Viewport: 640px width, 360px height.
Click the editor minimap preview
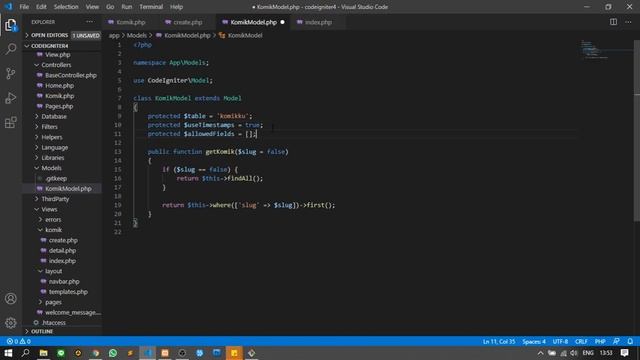pos(594,49)
